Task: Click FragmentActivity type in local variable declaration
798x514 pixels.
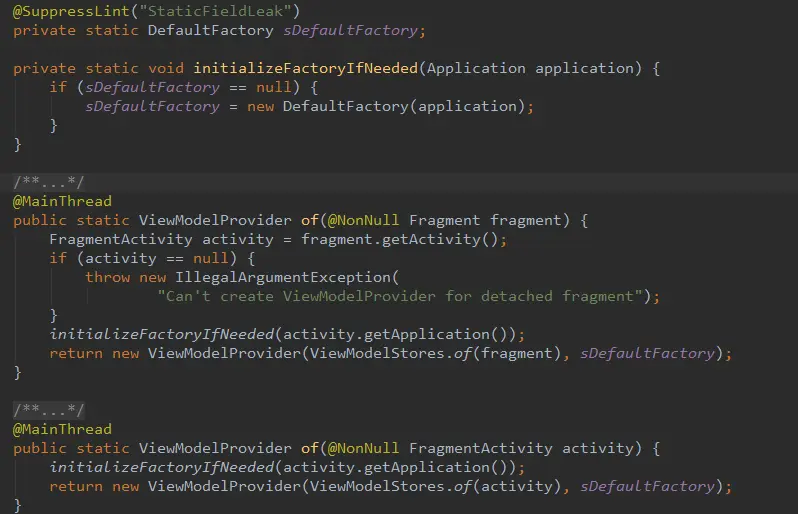Action: (121, 239)
